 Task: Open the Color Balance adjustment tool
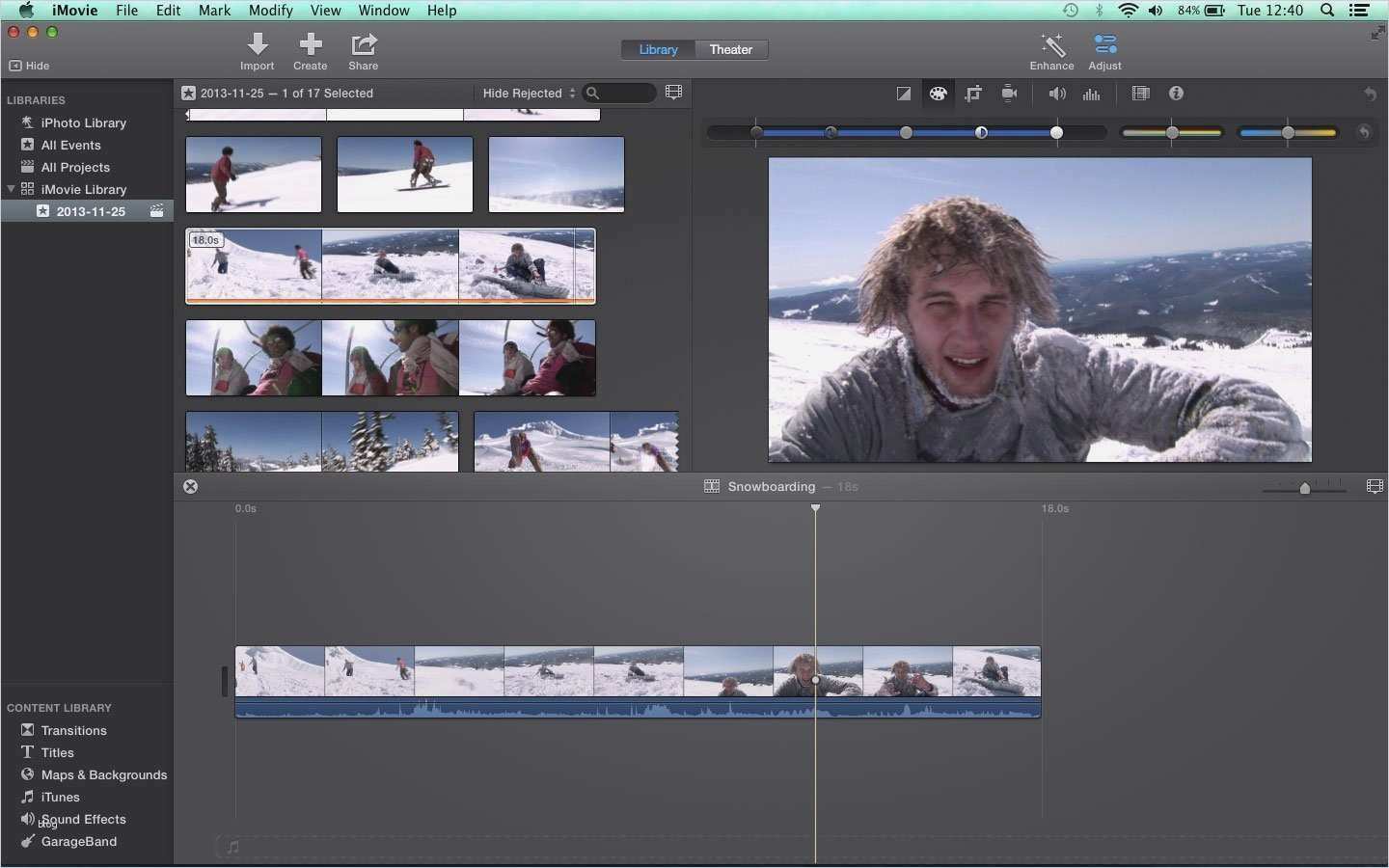[x=903, y=94]
